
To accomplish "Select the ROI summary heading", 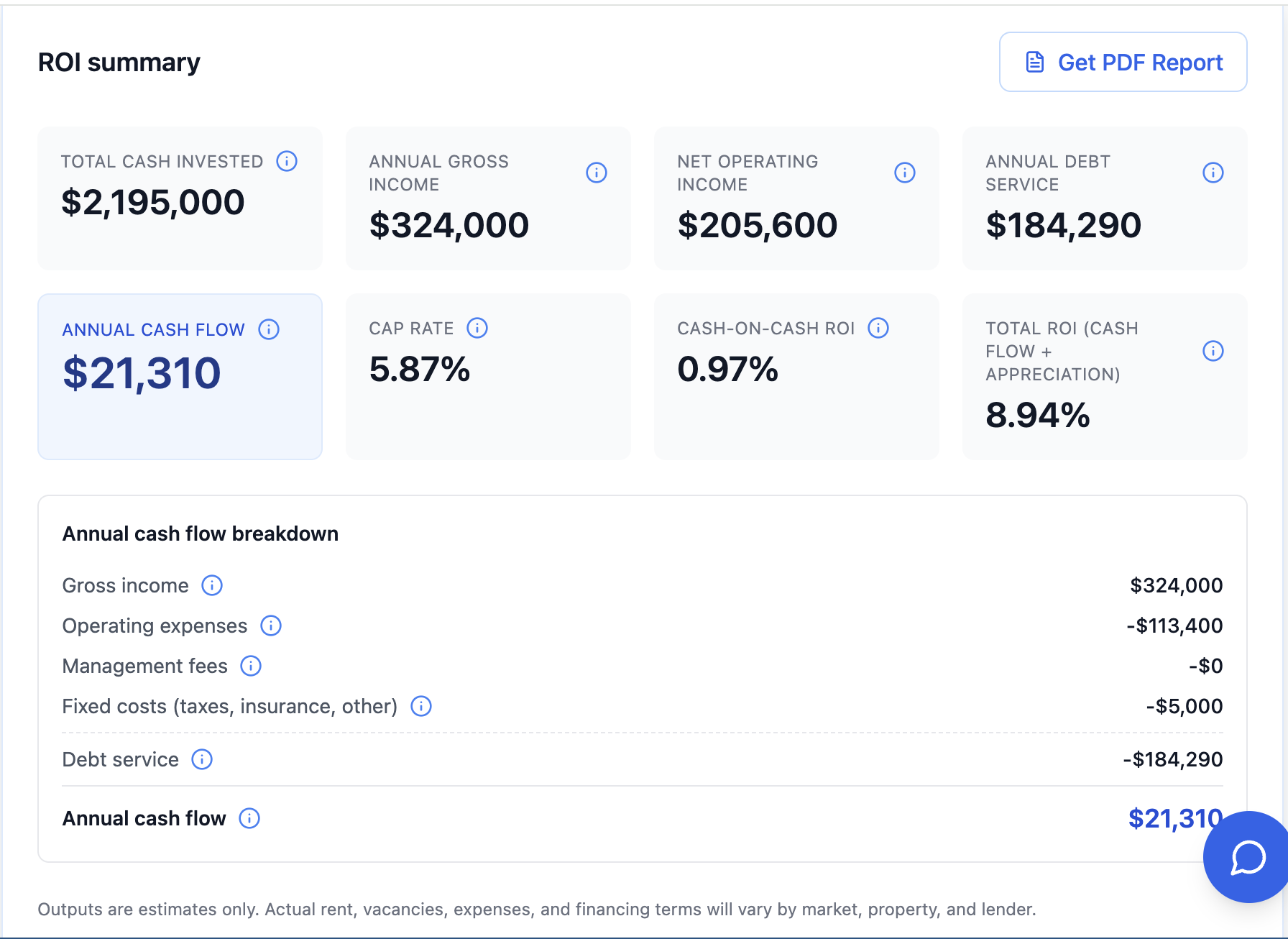I will point(119,62).
